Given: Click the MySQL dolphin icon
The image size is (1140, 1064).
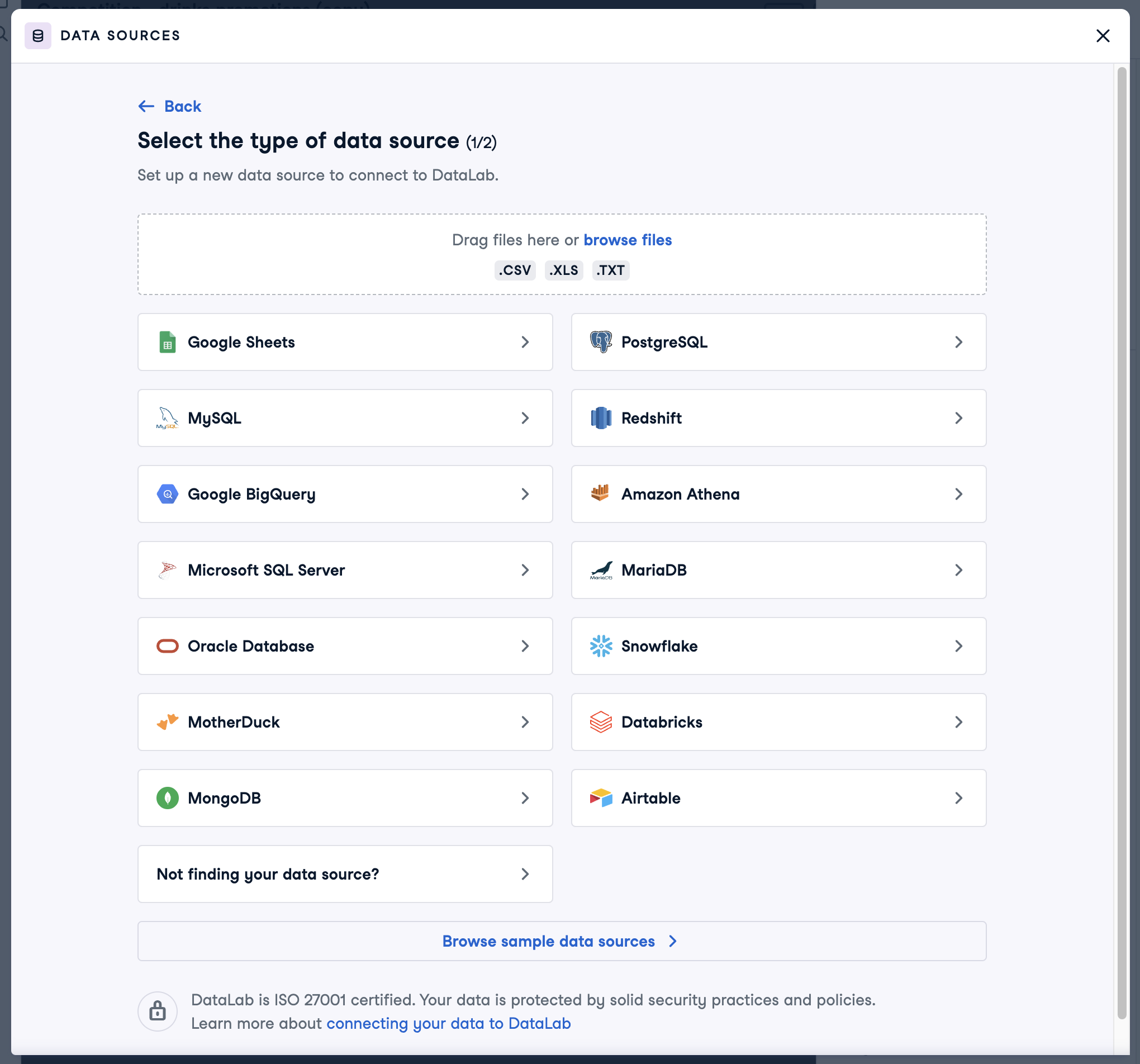Looking at the screenshot, I should (168, 418).
